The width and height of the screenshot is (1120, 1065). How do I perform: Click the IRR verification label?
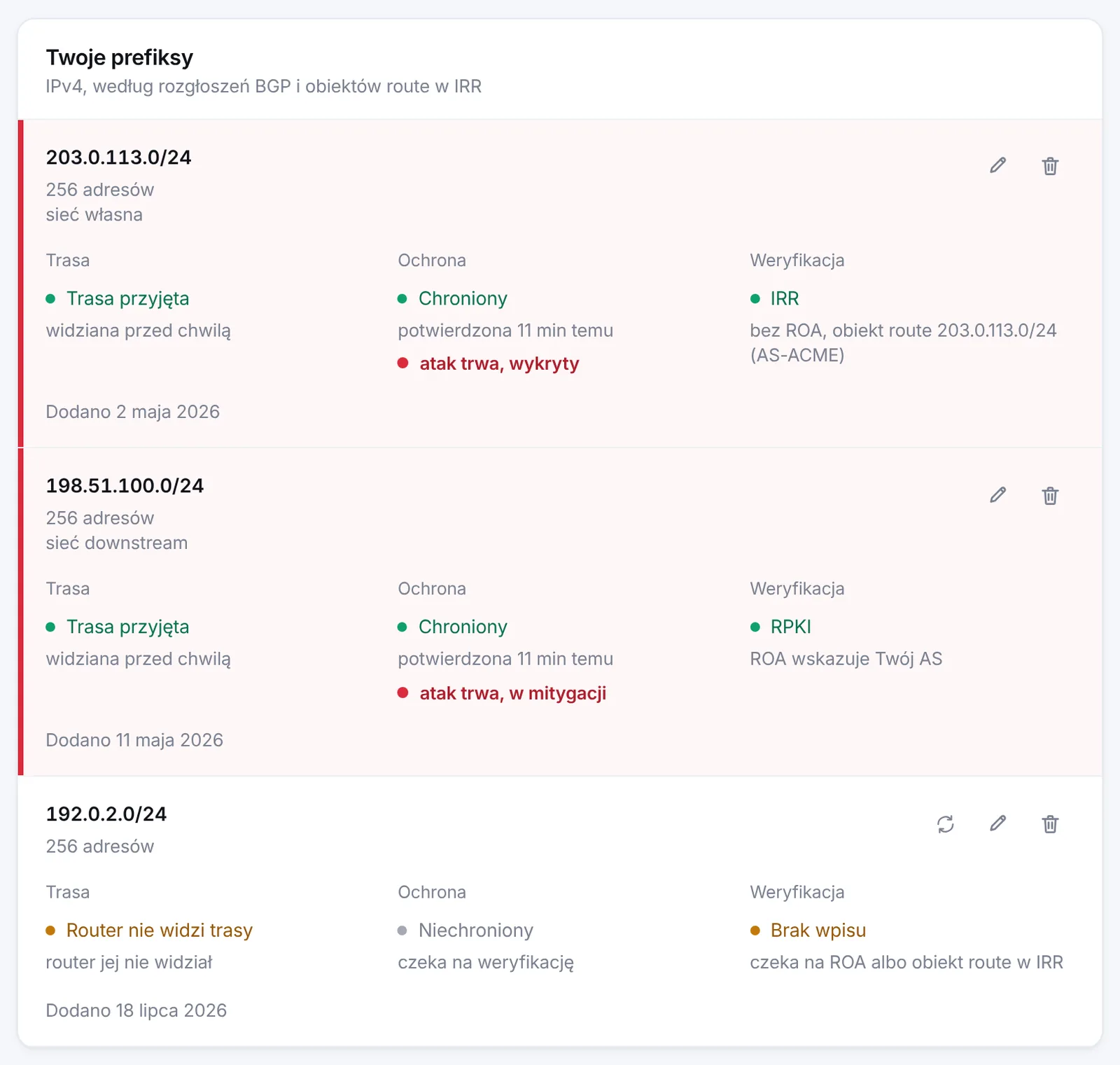coord(785,298)
